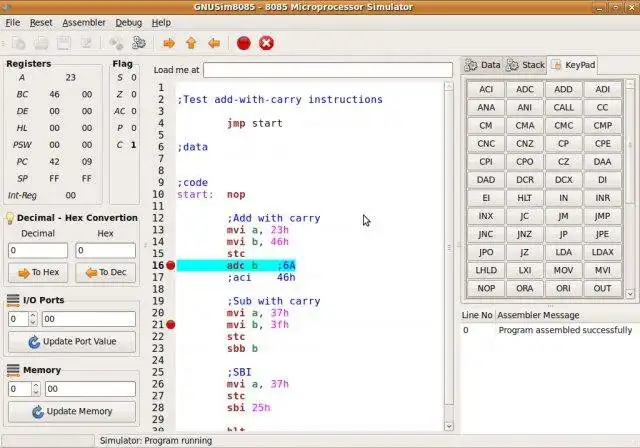The image size is (640, 448).
Task: Decrease the I/O port address spinner
Action: click(33, 322)
